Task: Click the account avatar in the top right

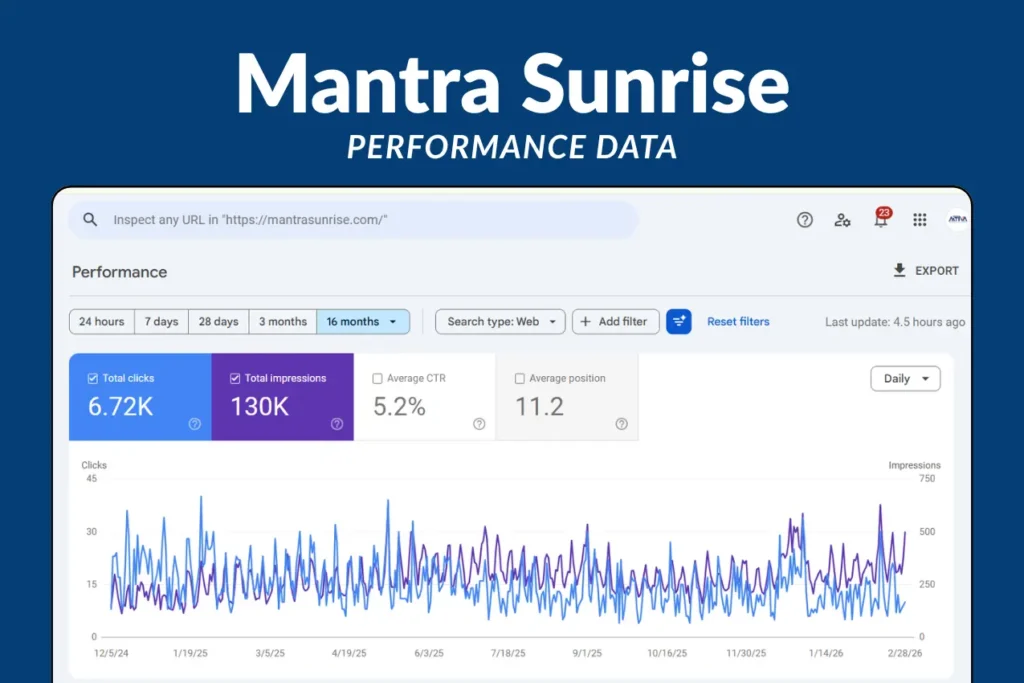Action: 956,219
